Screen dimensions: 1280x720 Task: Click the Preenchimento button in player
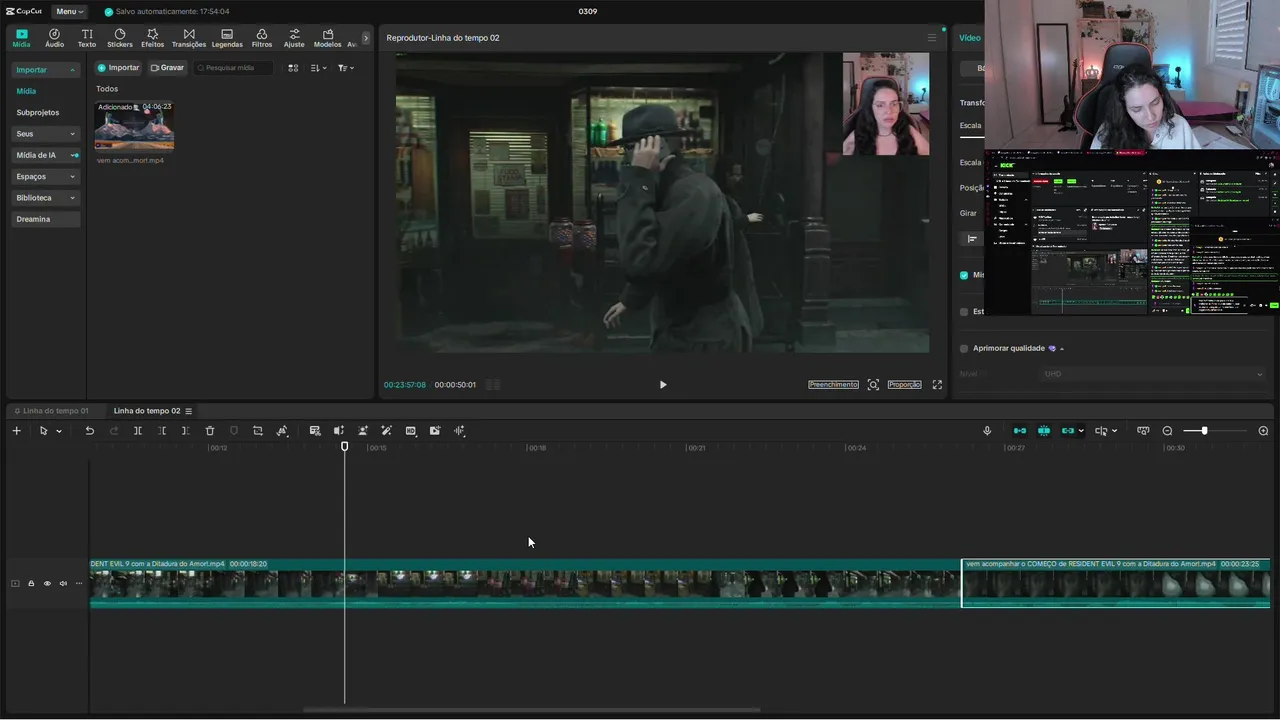coord(833,385)
